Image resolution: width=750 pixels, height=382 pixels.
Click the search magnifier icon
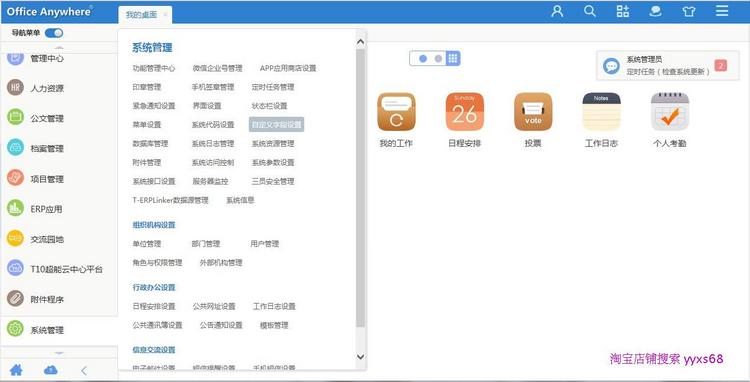(x=590, y=11)
